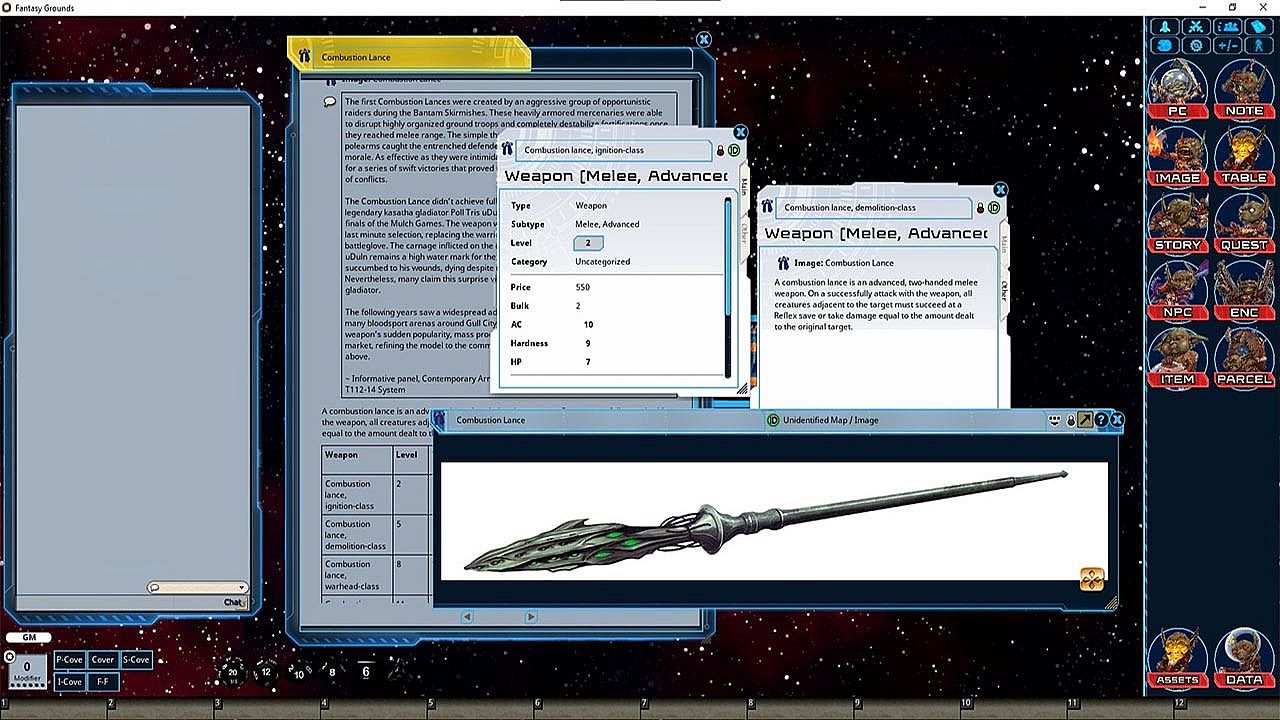Screen dimensions: 1280x720
Task: Go to next page of story entry
Action: 531,617
